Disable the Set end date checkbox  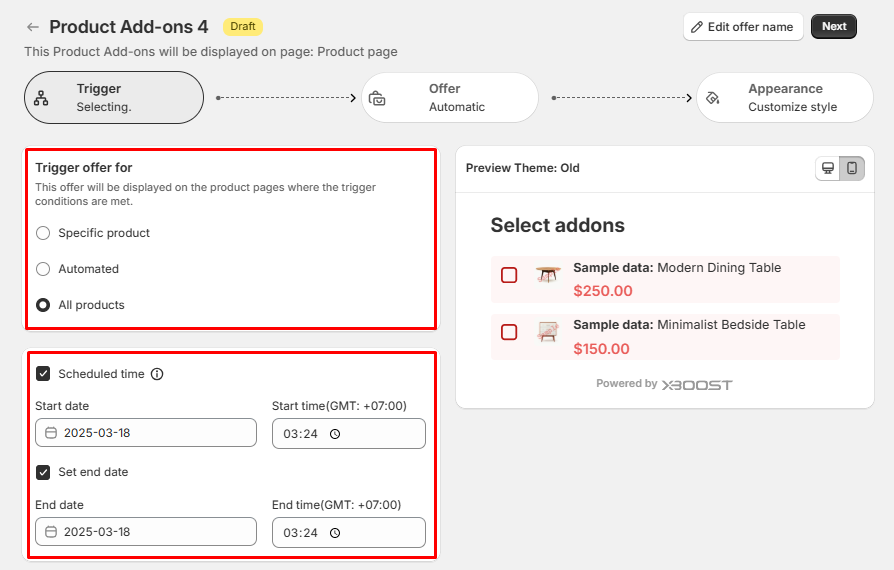[x=43, y=472]
